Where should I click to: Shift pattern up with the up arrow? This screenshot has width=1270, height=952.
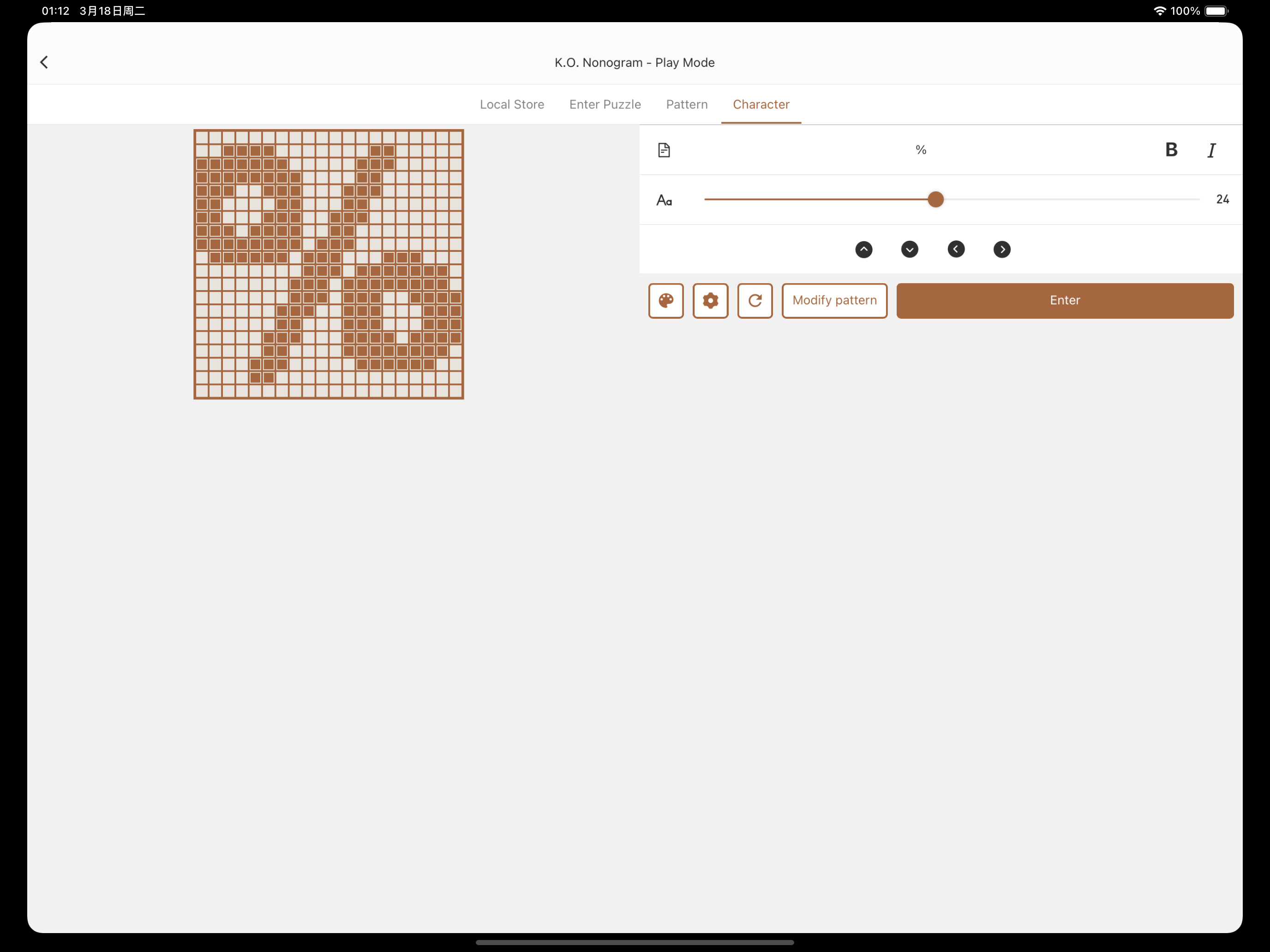click(863, 249)
